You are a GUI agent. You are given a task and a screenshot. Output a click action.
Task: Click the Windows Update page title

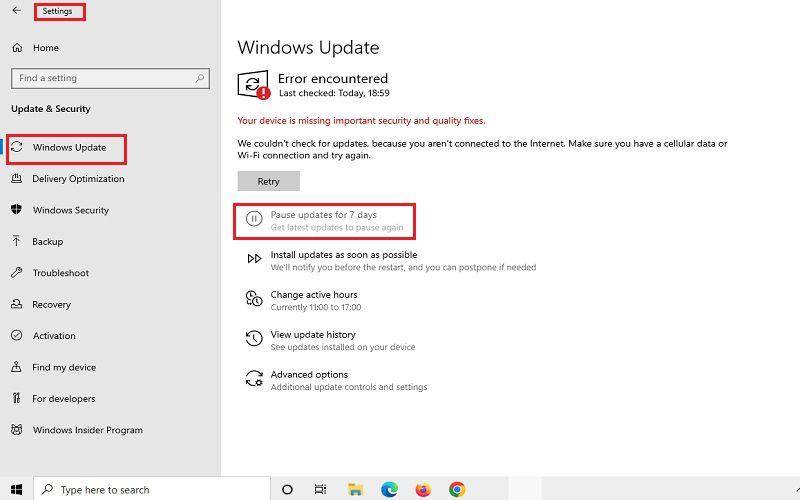(x=308, y=47)
